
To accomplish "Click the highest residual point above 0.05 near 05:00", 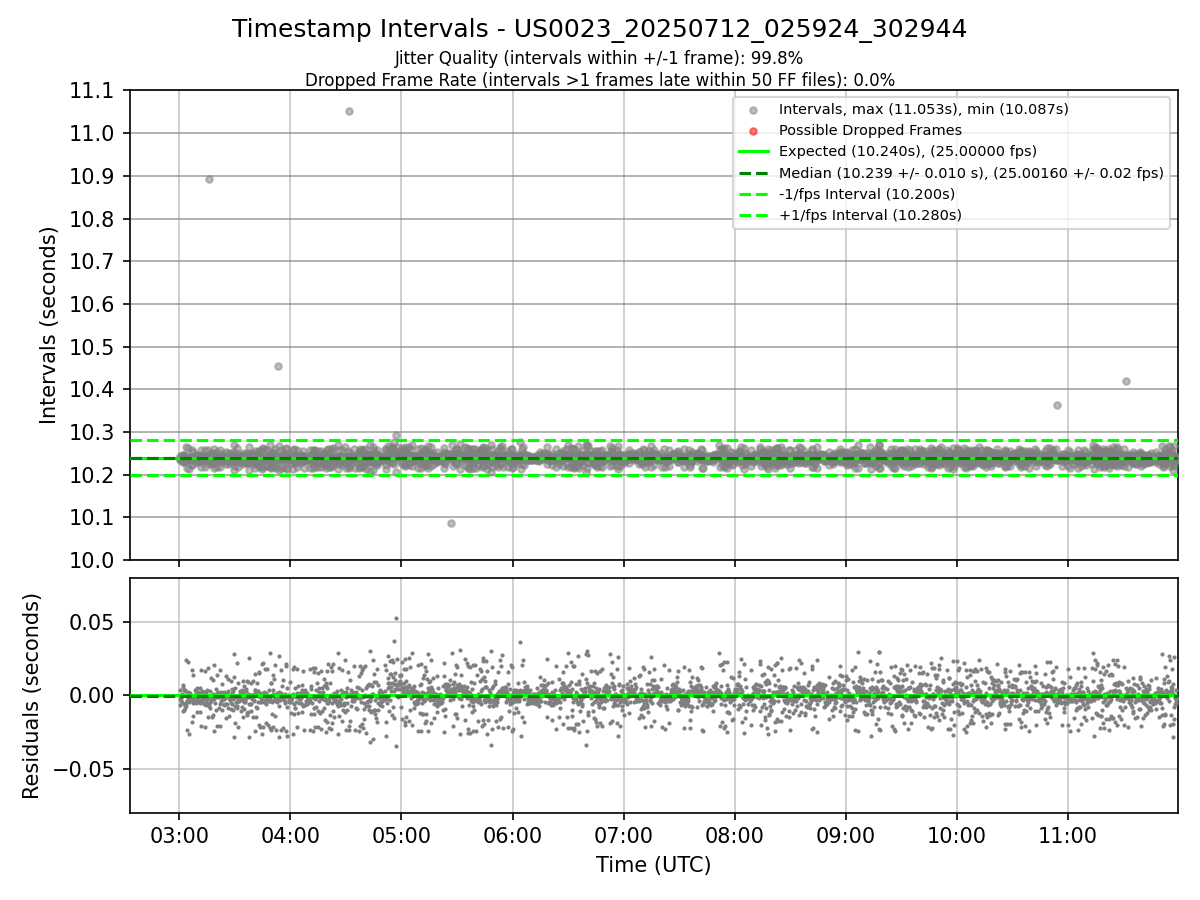I will pos(396,618).
